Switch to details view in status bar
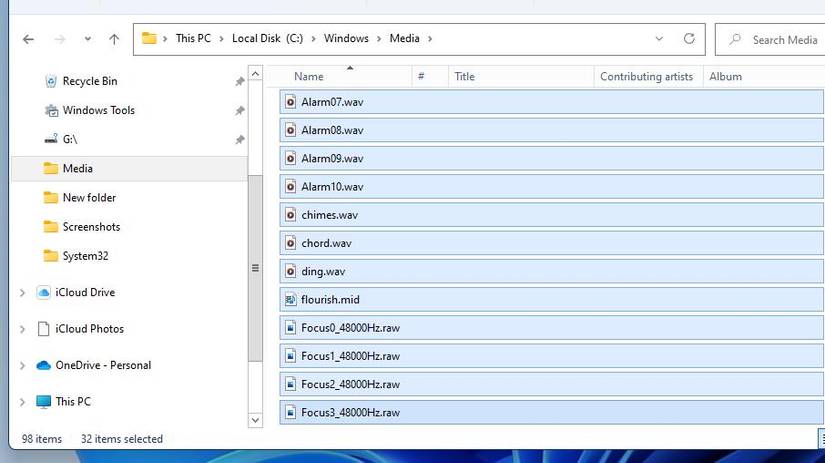 coord(821,439)
